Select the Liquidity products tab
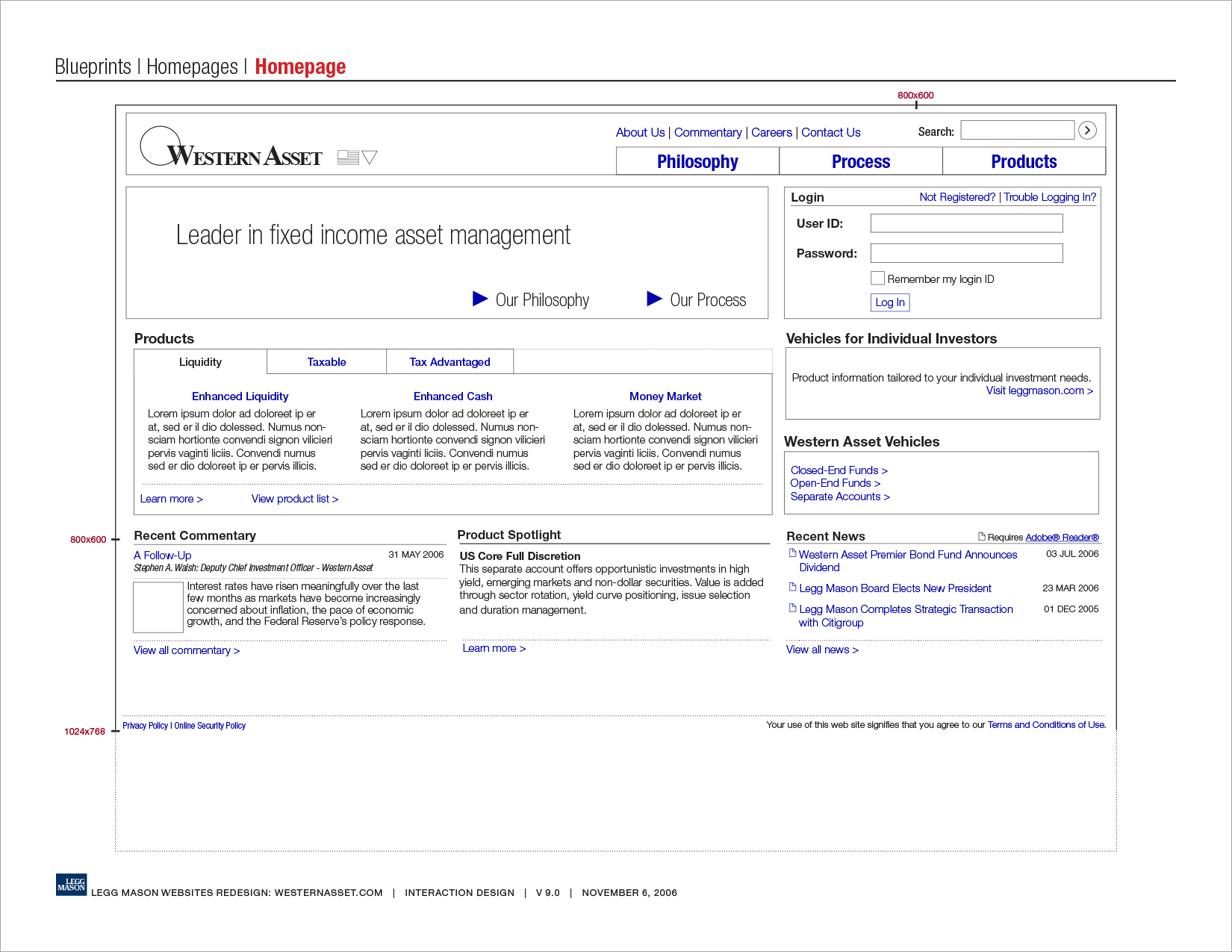Screen dimensions: 1232x952 [200, 361]
